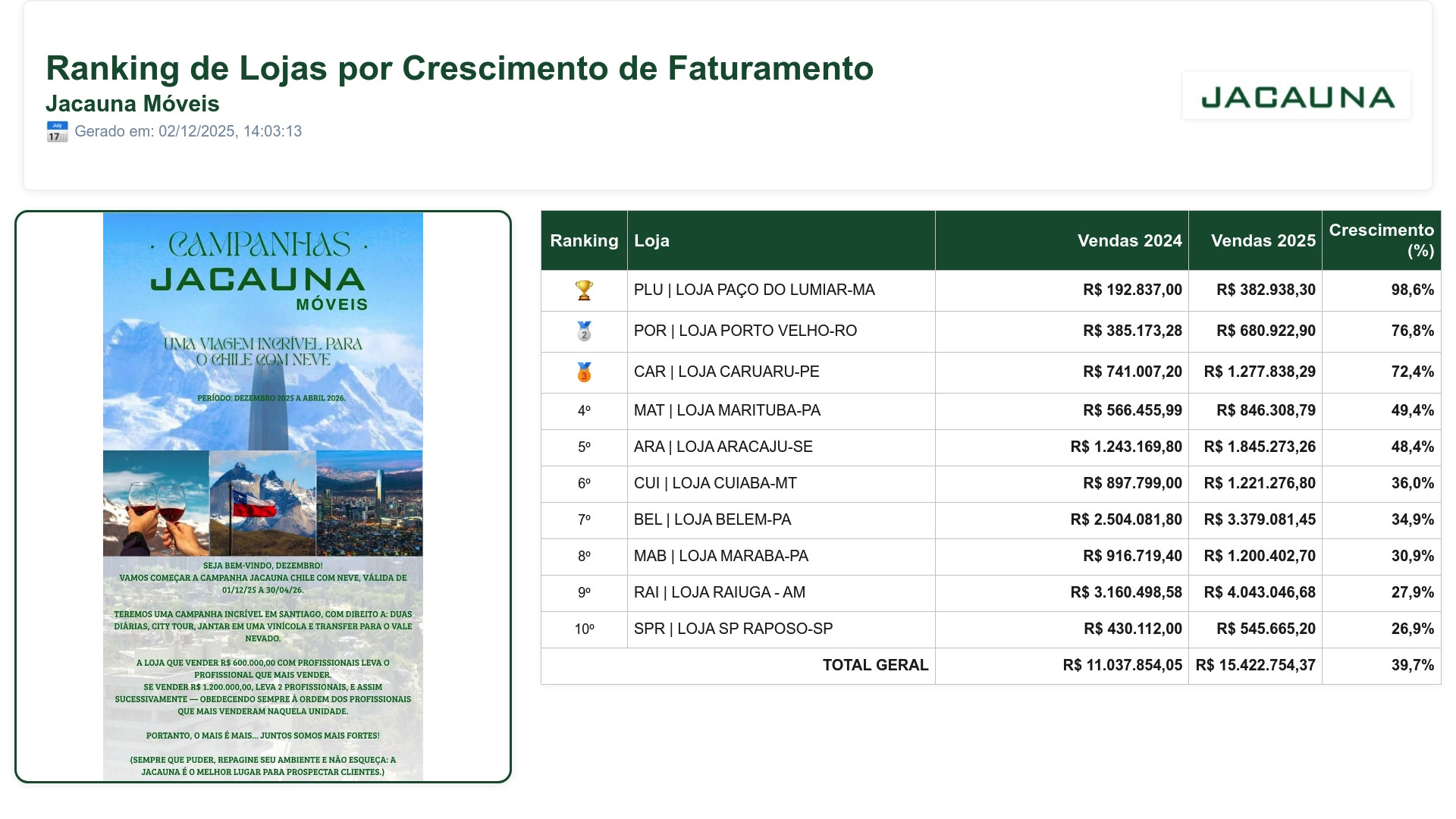Select the ARA | LOJA ARACAJU-SE store row
Viewport: 1456px width, 819px height.
coord(723,447)
